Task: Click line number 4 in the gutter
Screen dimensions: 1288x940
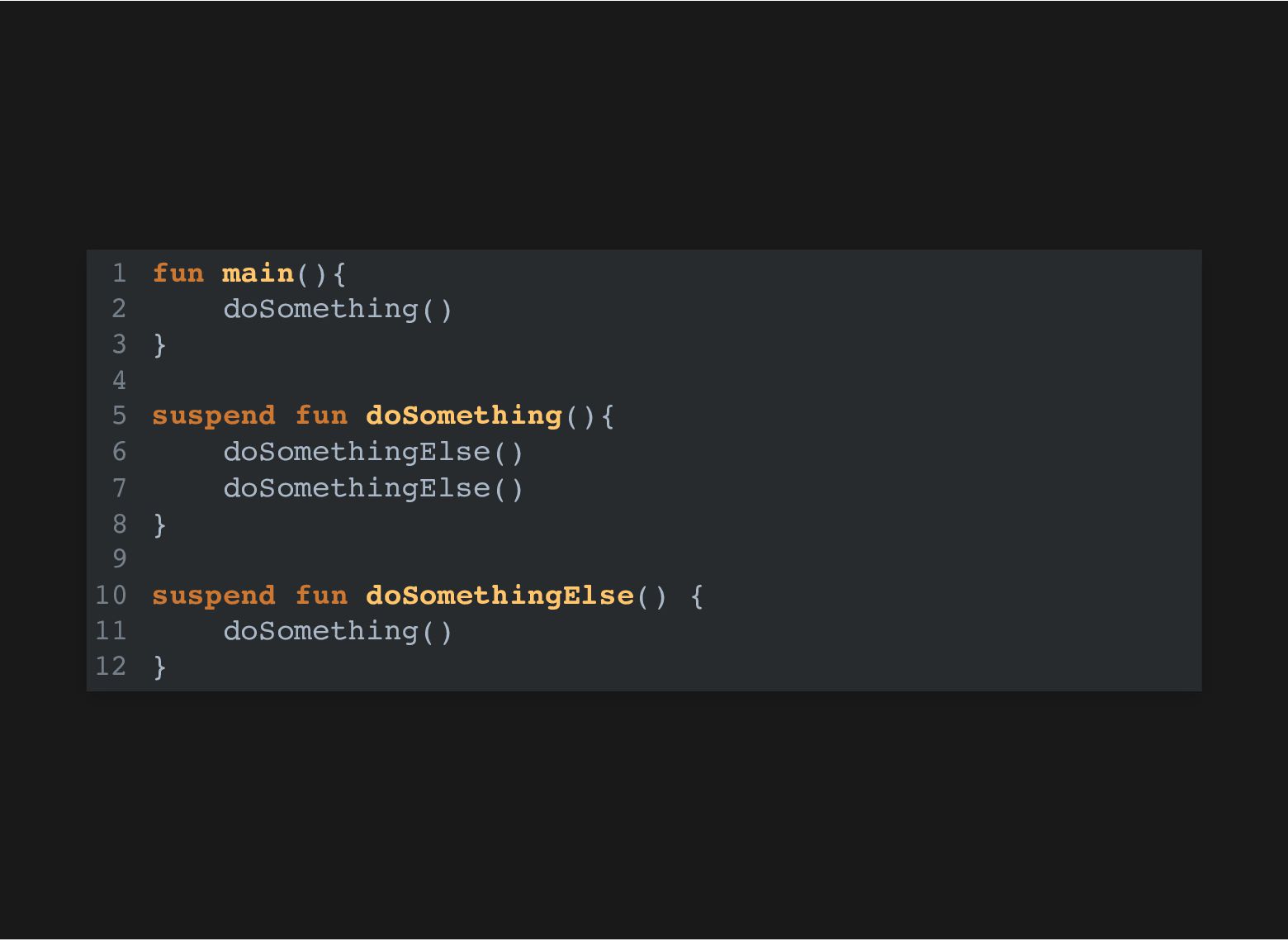Action: (x=120, y=381)
